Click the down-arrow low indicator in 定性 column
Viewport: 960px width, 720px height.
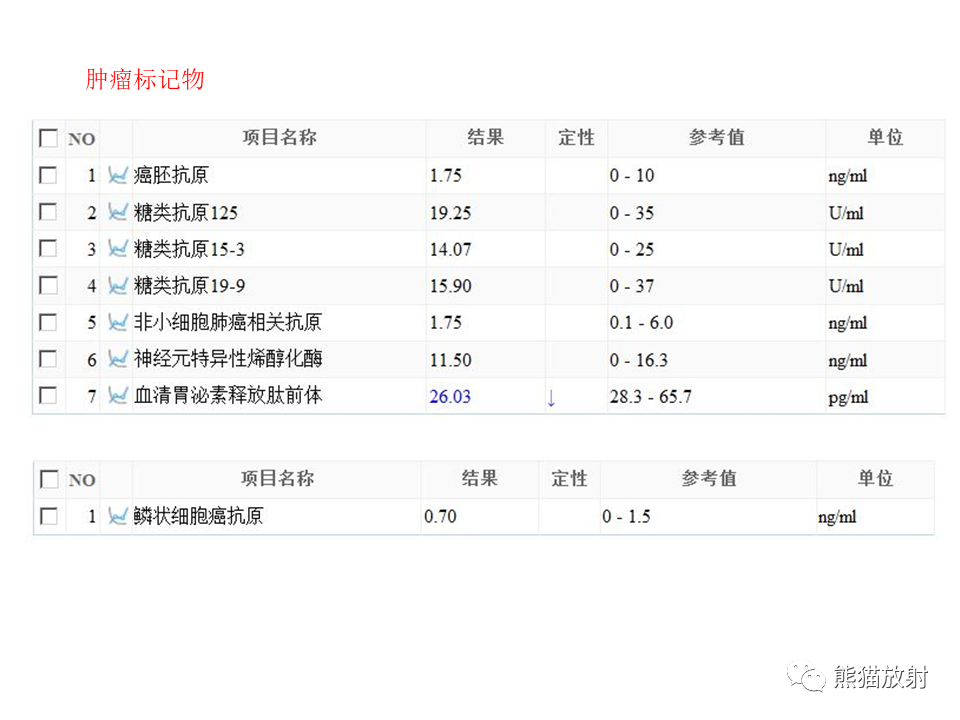pos(551,399)
